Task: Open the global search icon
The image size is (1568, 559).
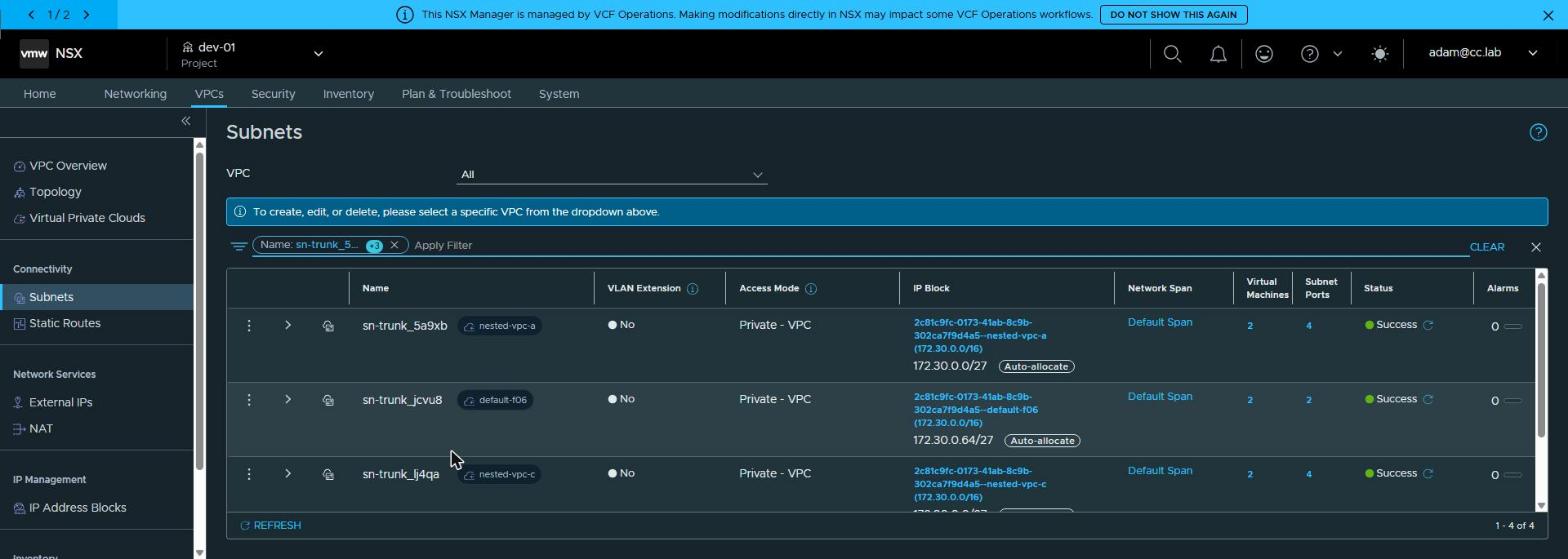Action: click(x=1173, y=54)
